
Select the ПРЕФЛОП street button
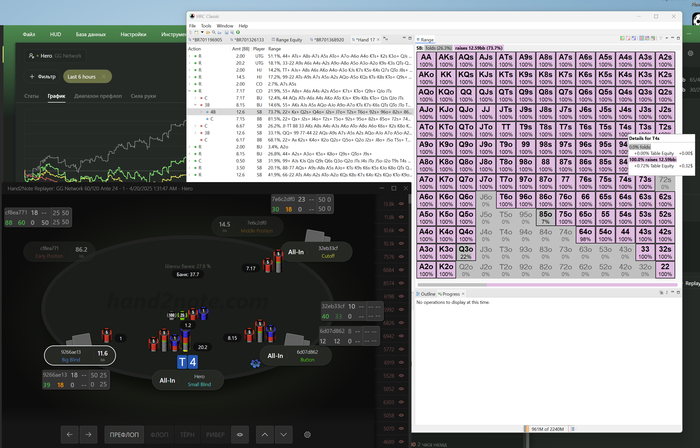pos(124,434)
